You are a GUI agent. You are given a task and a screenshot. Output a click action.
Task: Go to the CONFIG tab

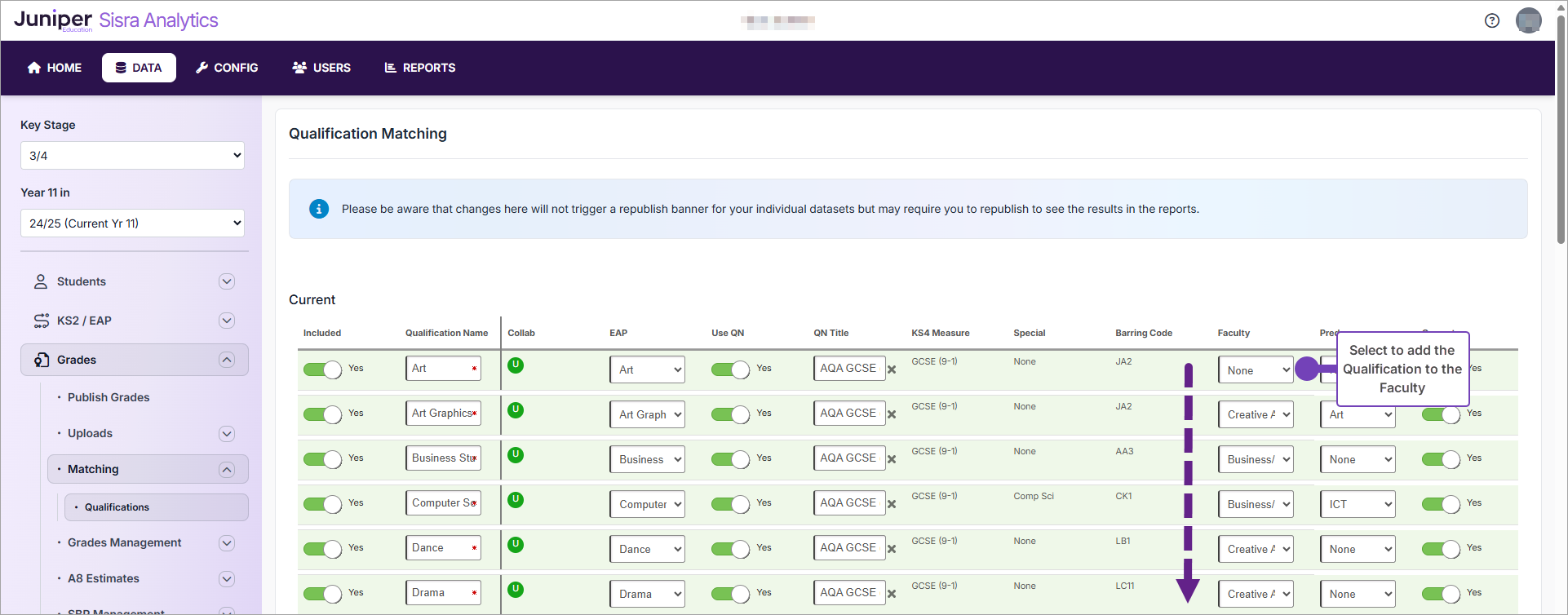click(227, 68)
